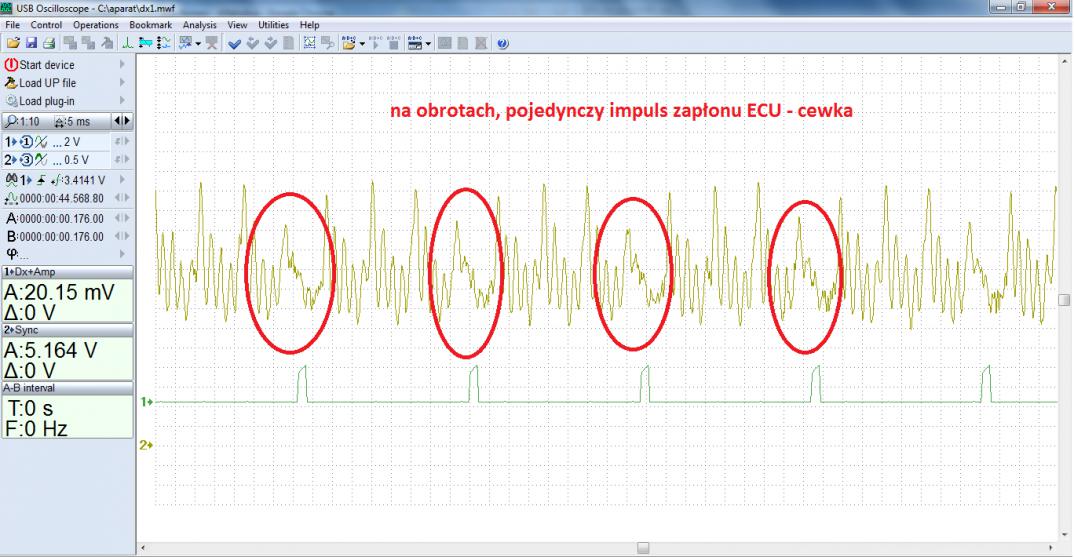Adjust the channel 1 2 V range arrows
The image size is (1074, 557).
(121, 142)
